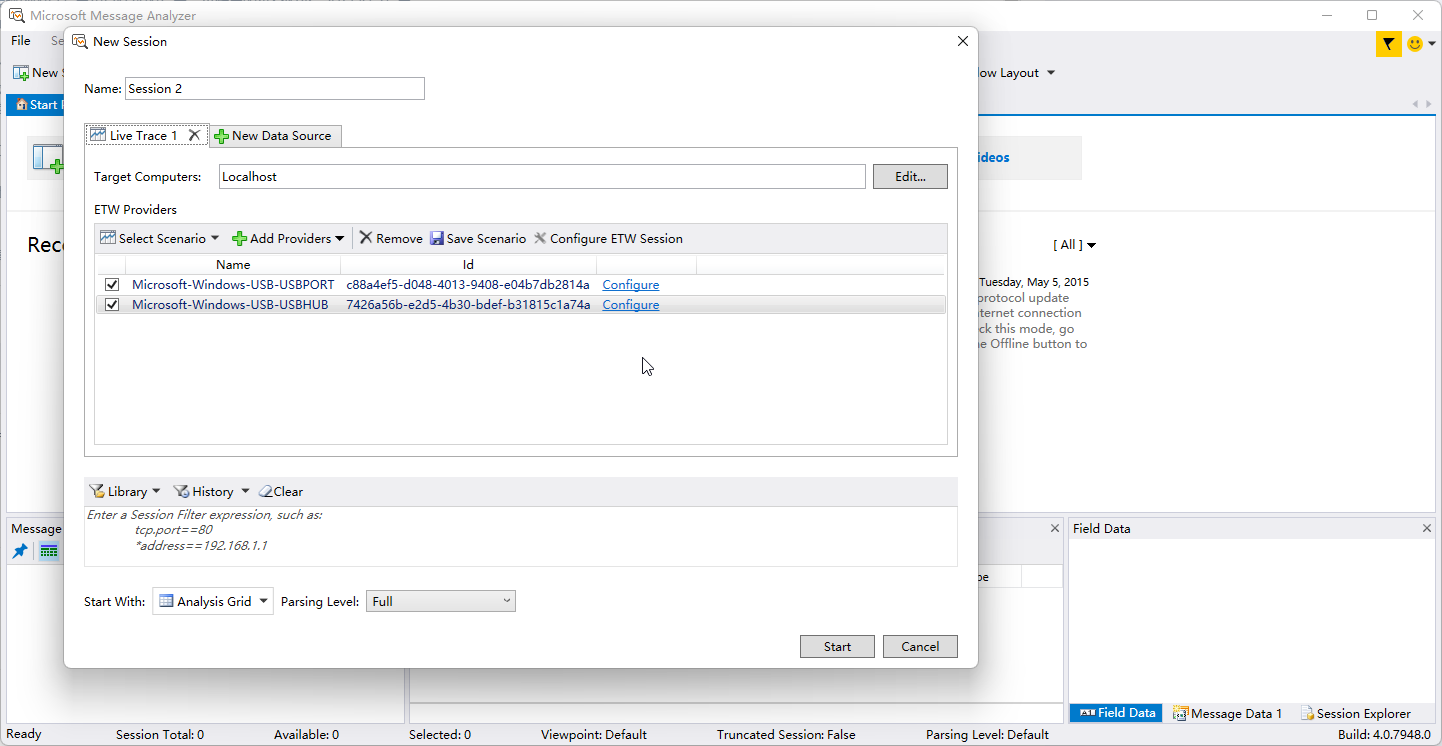The width and height of the screenshot is (1442, 746).
Task: Click the smiley feedback icon
Action: point(1415,43)
